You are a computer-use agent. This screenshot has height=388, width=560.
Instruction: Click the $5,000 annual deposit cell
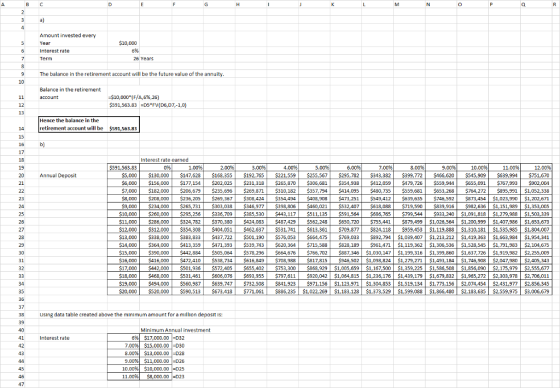(x=124, y=175)
